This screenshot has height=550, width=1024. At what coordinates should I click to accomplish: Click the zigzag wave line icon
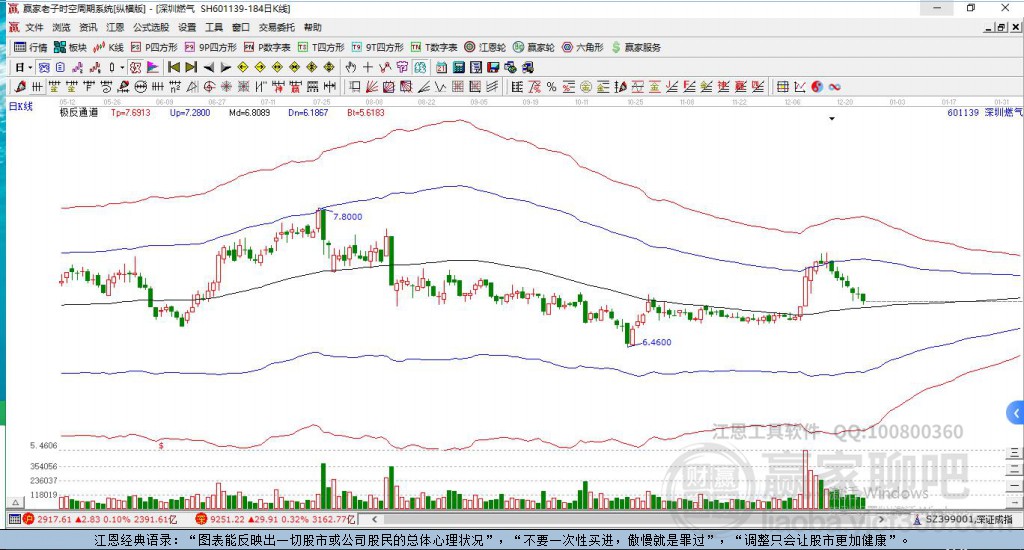pos(440,87)
